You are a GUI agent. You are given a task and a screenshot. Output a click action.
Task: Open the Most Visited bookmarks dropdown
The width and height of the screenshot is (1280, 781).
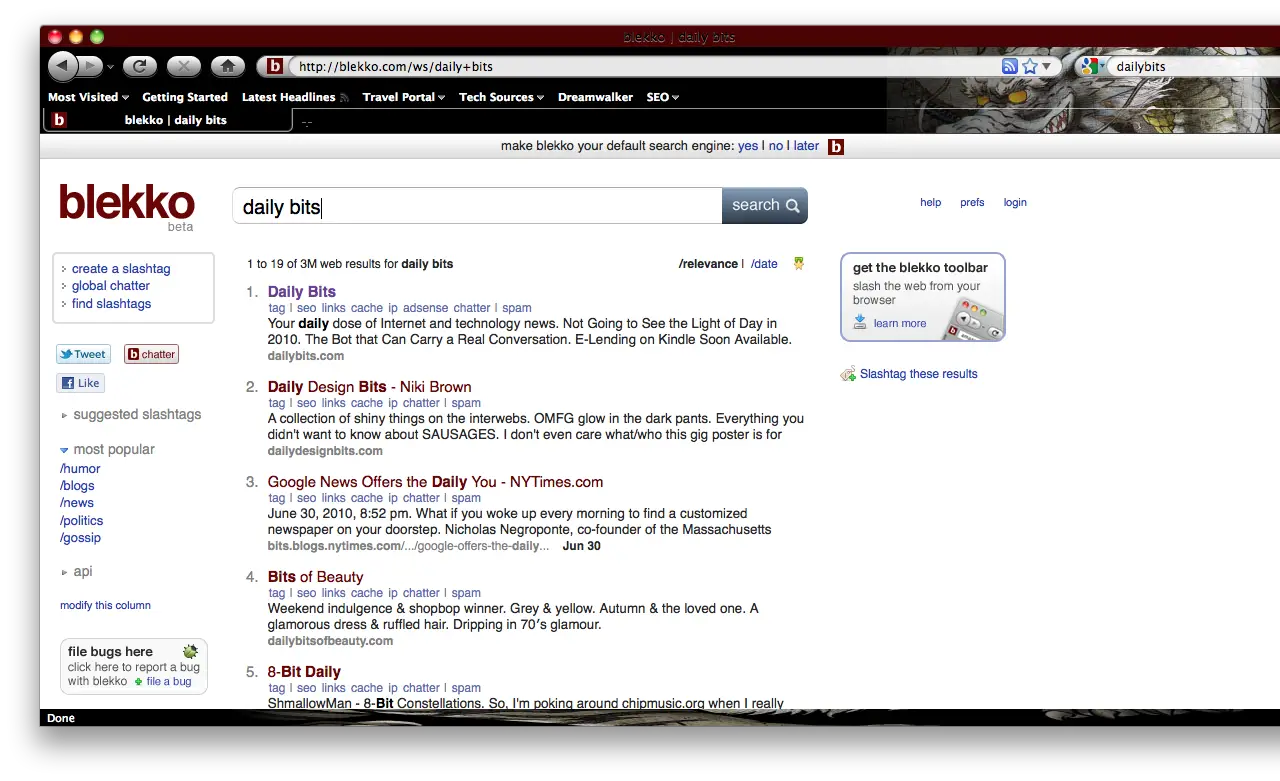click(88, 97)
